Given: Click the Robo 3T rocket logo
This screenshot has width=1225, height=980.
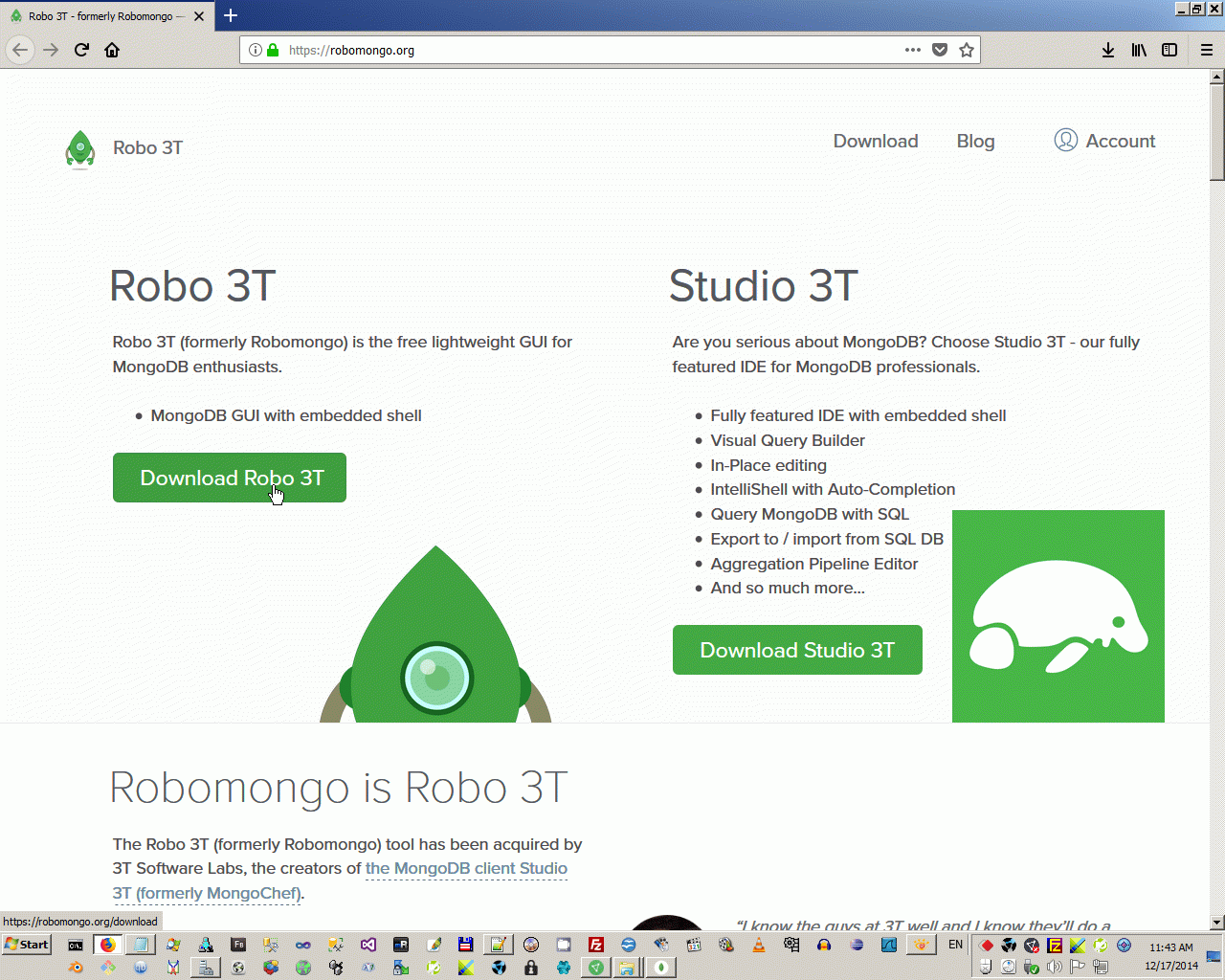Looking at the screenshot, I should coord(80,148).
